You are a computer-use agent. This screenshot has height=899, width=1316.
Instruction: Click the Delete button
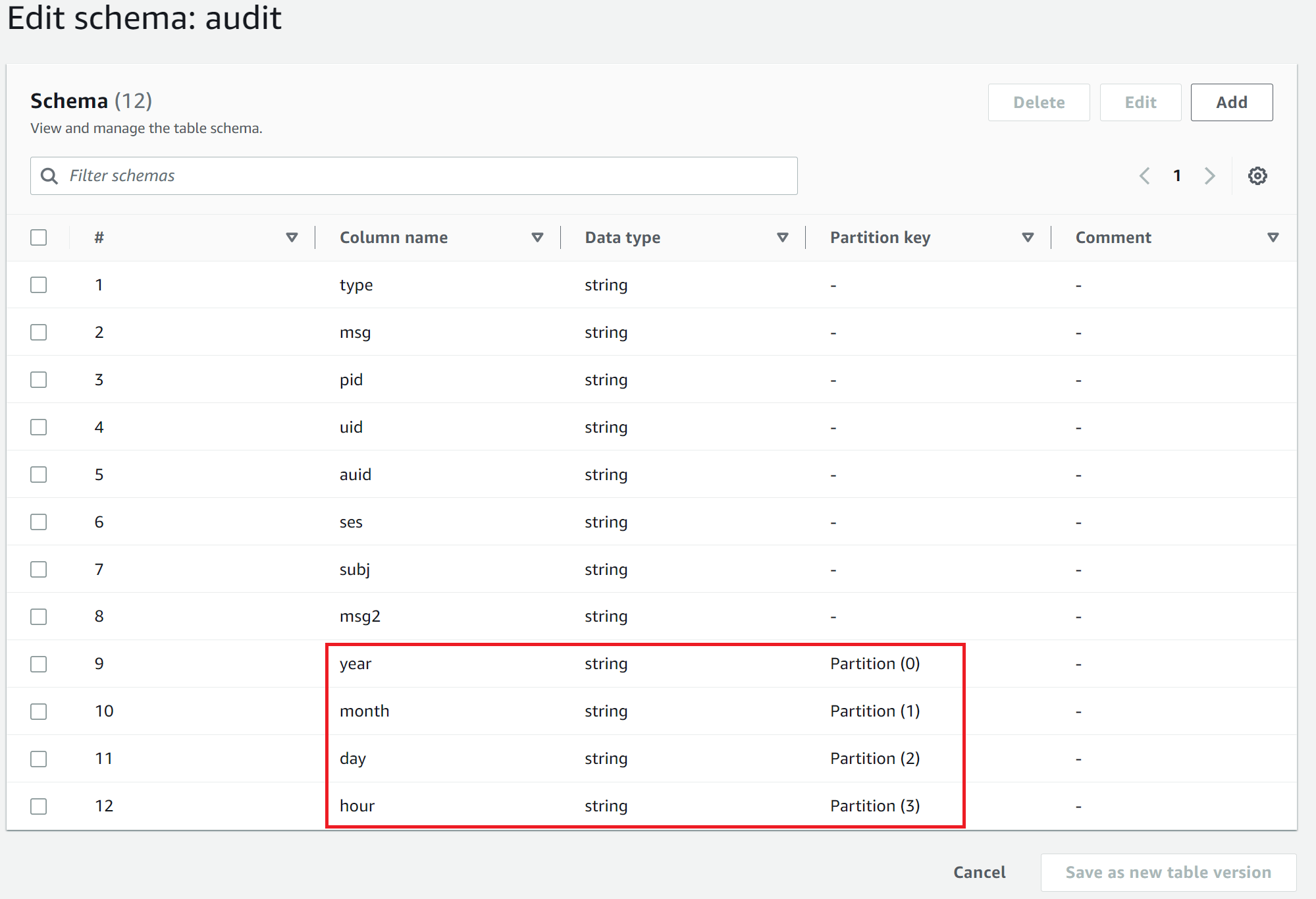coord(1038,103)
